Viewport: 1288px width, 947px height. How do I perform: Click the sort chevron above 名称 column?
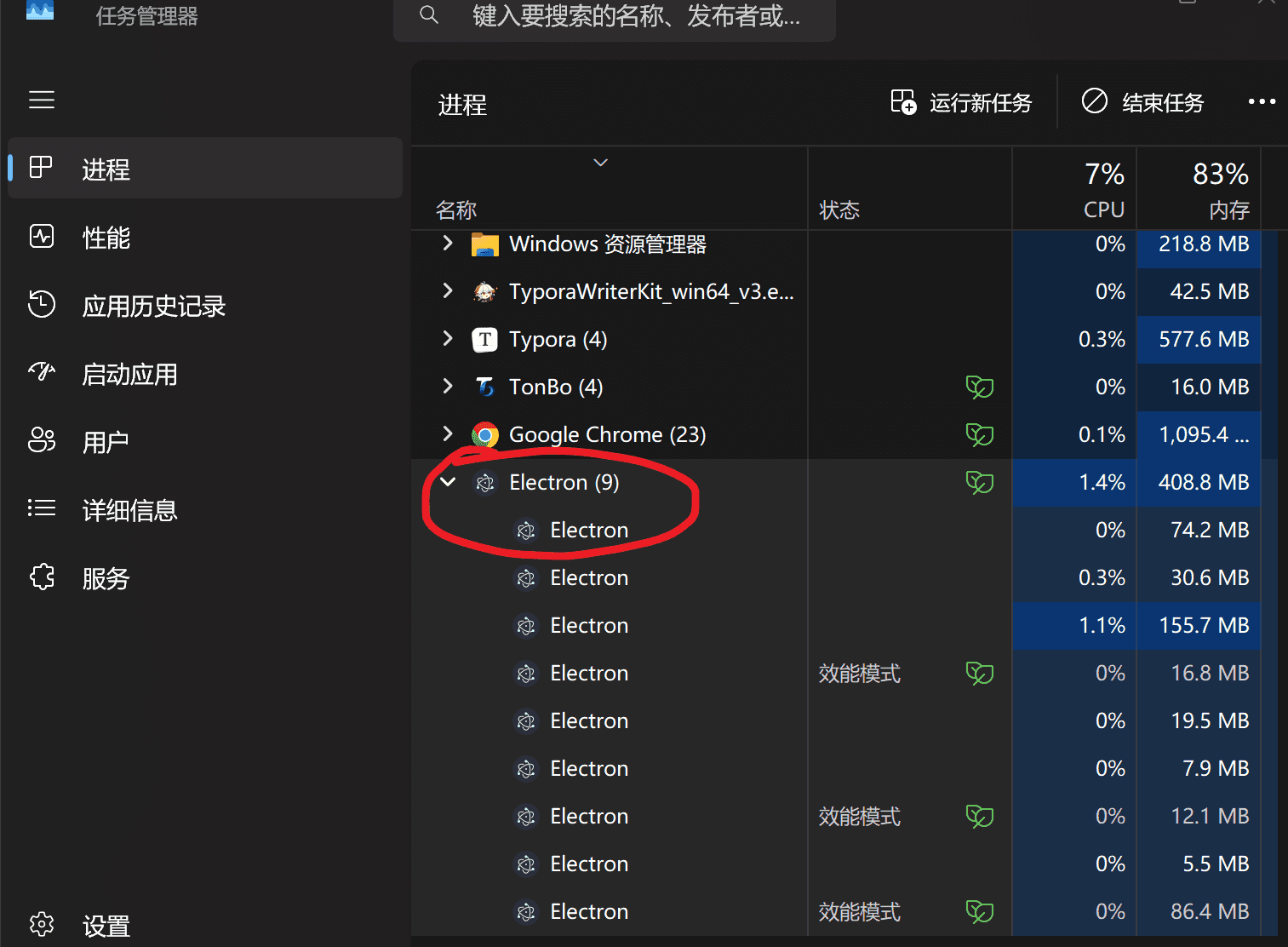click(601, 162)
